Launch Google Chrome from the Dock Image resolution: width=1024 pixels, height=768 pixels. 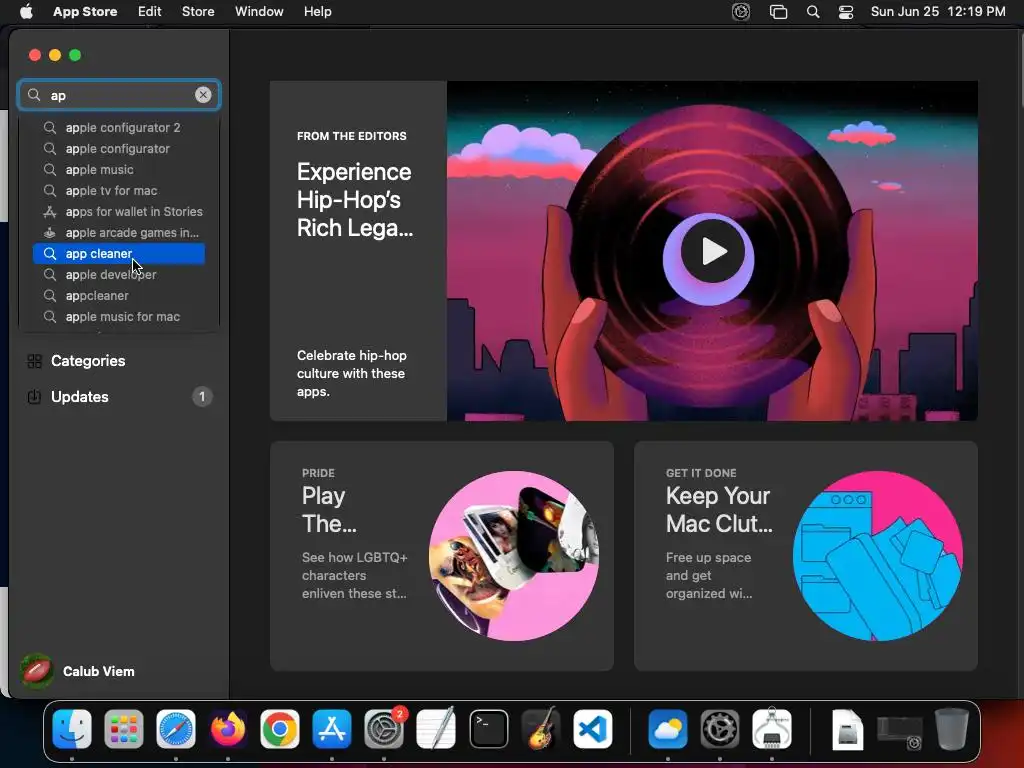point(280,729)
